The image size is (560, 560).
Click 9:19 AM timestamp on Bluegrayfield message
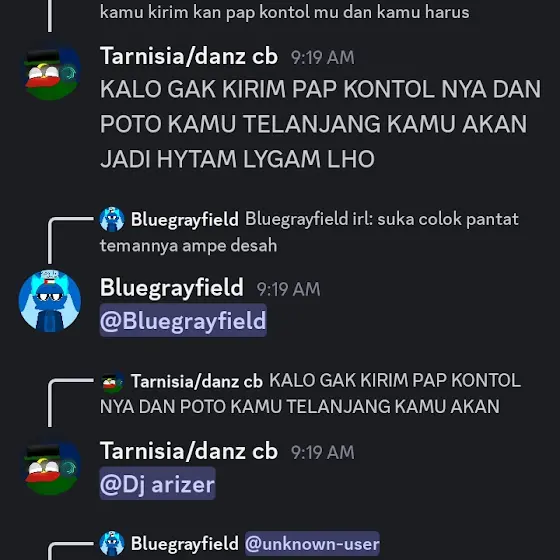pos(288,289)
